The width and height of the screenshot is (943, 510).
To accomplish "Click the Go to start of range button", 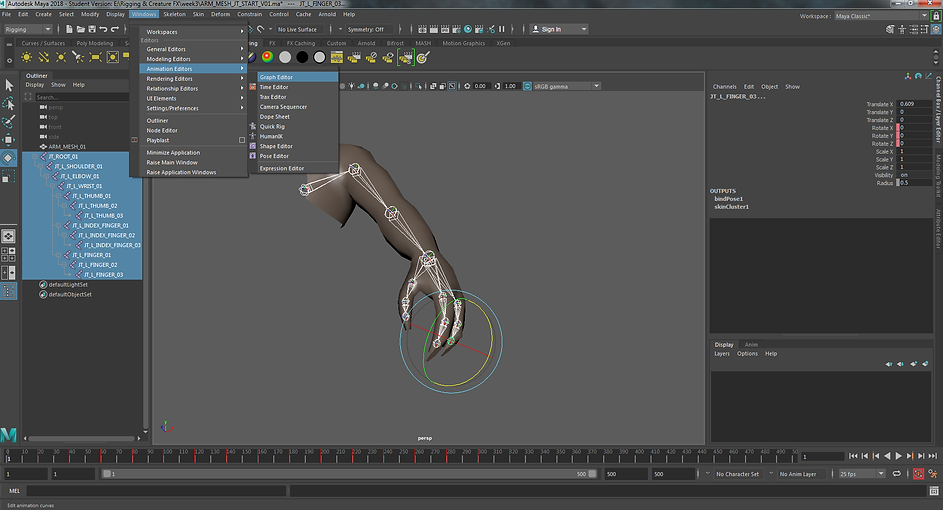I will click(x=853, y=456).
